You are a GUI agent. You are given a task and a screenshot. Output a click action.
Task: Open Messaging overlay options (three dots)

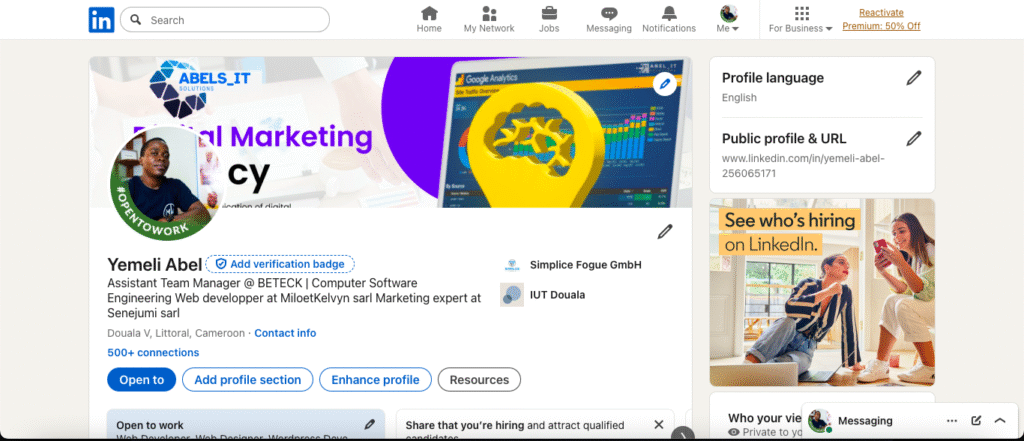(x=952, y=421)
